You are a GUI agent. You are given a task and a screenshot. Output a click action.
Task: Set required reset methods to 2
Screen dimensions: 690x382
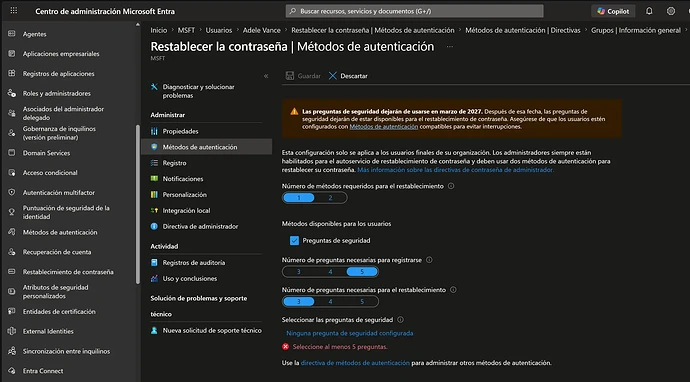(330, 198)
